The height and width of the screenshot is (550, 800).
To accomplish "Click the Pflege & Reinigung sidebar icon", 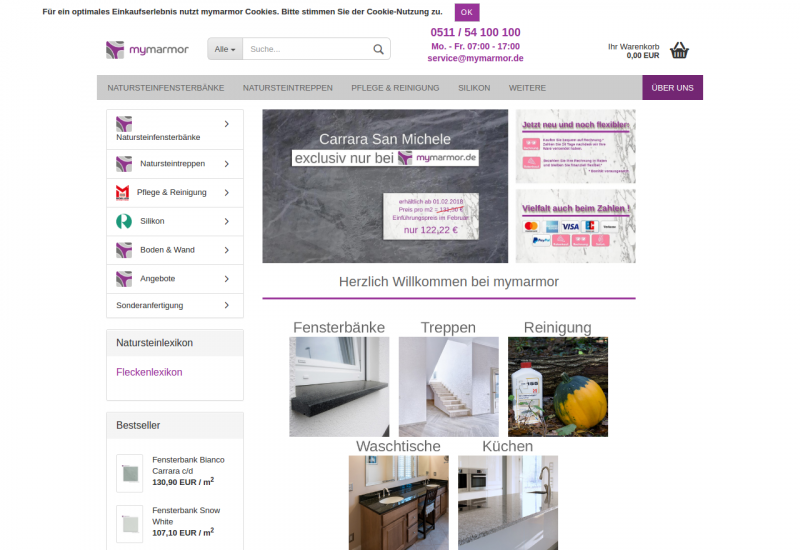I will pyautogui.click(x=123, y=192).
